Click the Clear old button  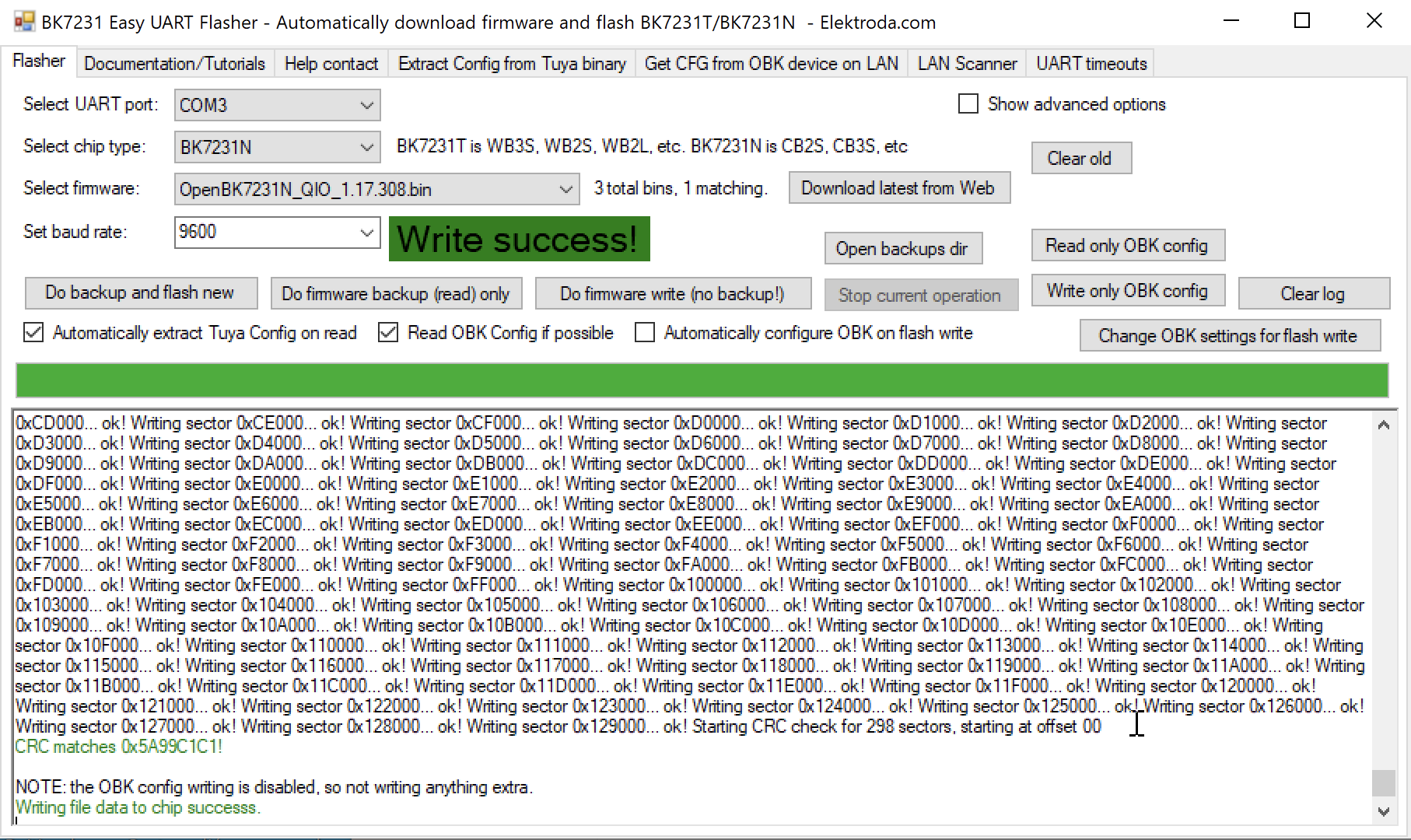click(x=1081, y=158)
